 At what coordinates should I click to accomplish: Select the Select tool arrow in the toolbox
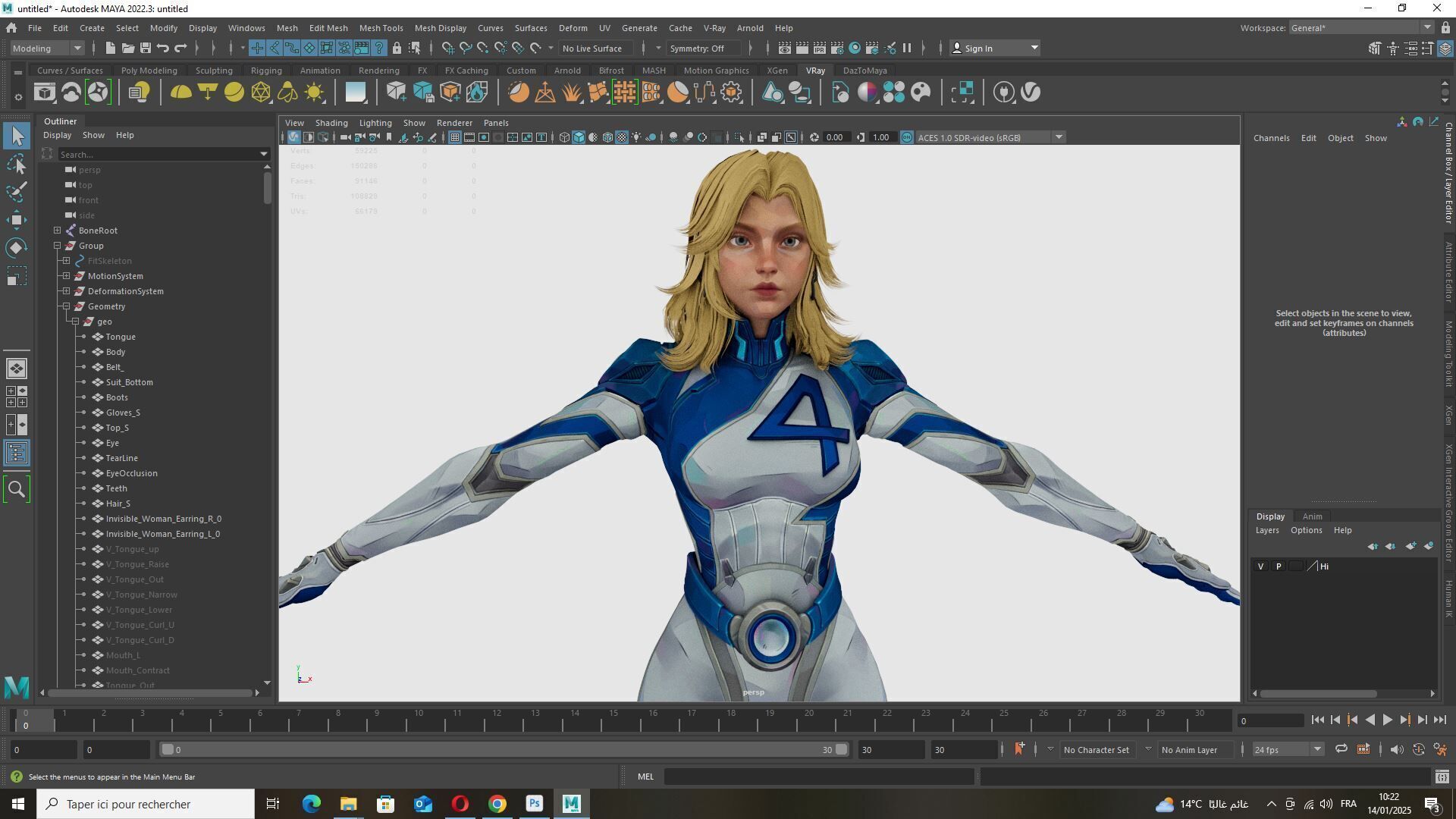(17, 136)
